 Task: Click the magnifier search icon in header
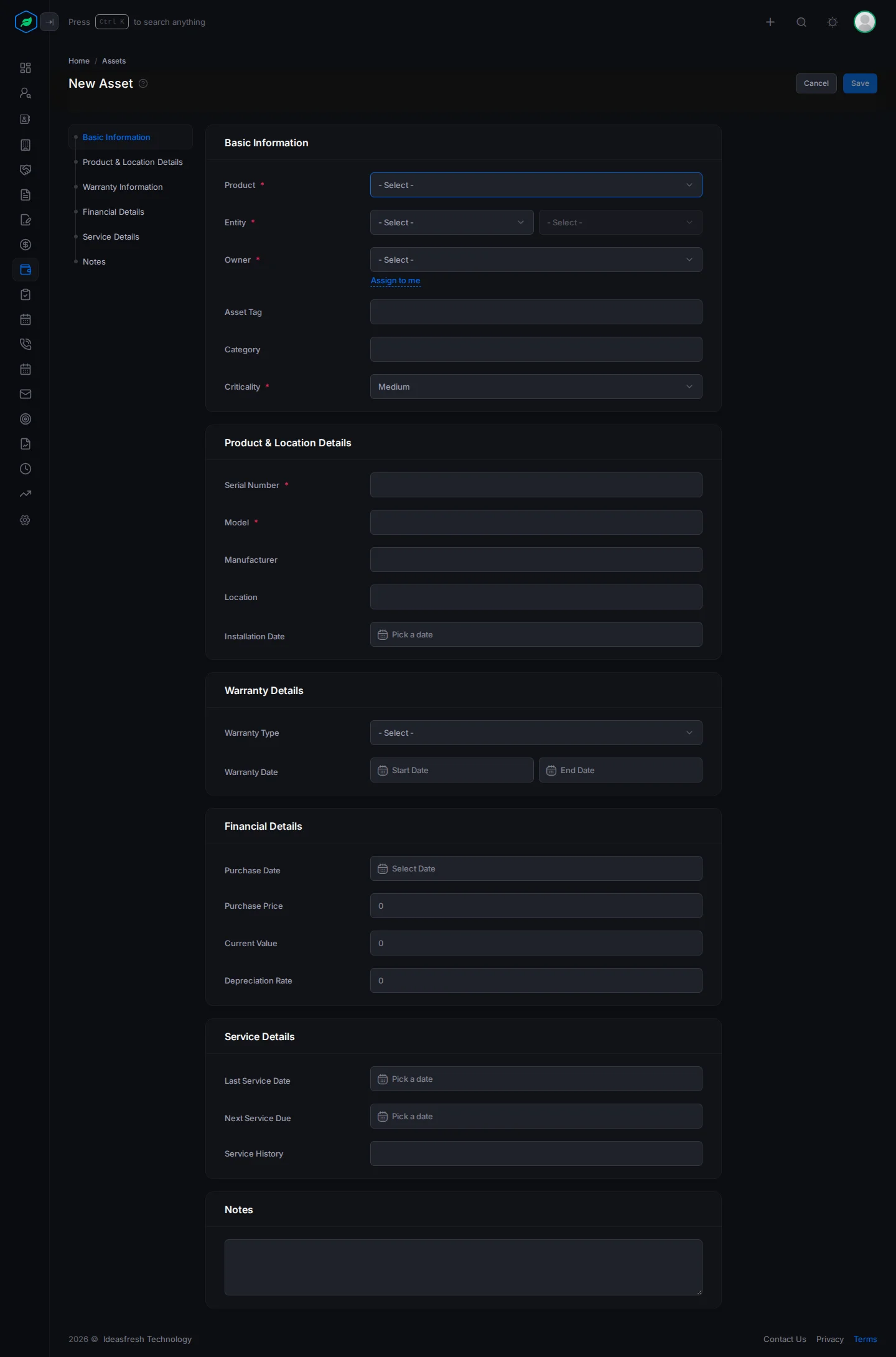[801, 22]
